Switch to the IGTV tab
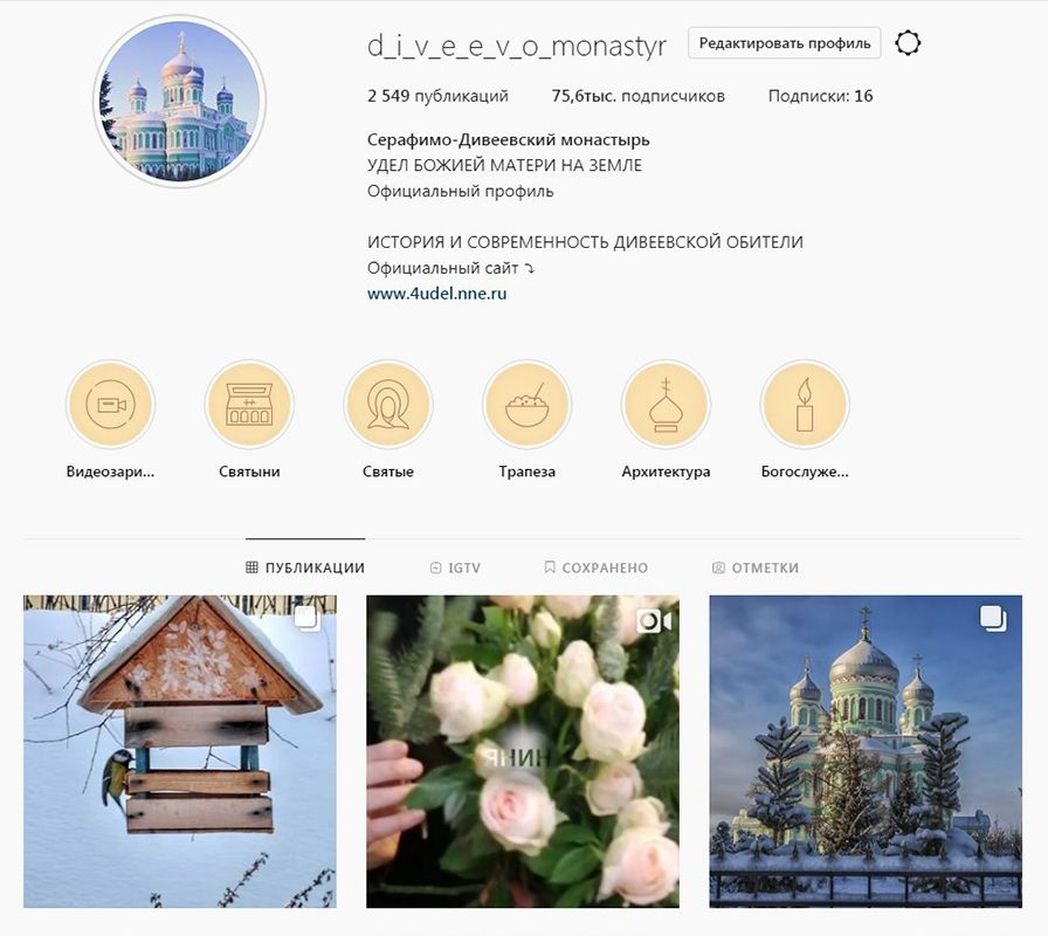Image resolution: width=1048 pixels, height=936 pixels. 454,568
